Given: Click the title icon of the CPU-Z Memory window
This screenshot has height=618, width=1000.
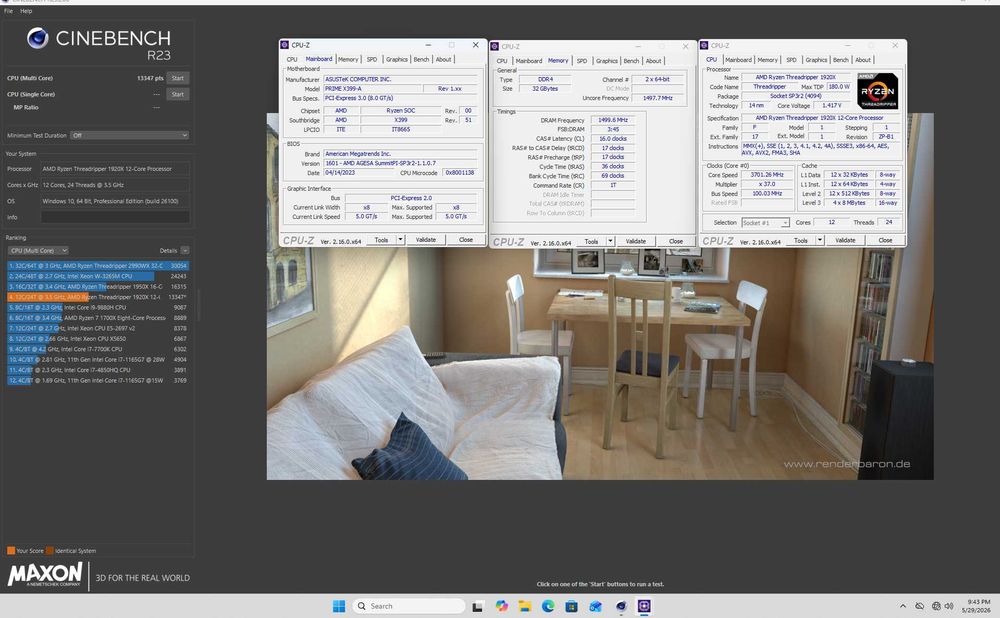Looking at the screenshot, I should (x=494, y=47).
